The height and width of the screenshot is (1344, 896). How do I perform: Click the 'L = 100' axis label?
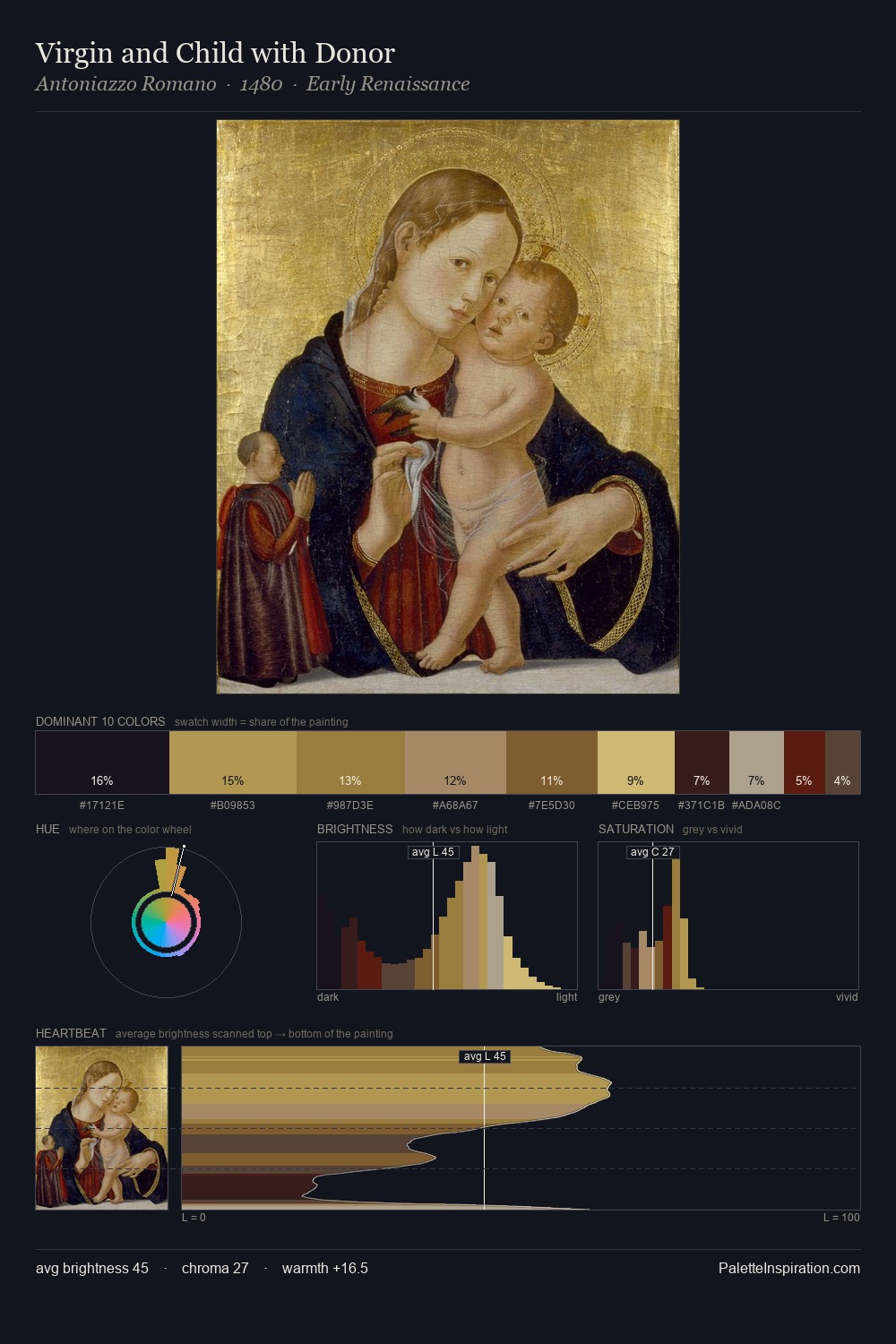[841, 1218]
